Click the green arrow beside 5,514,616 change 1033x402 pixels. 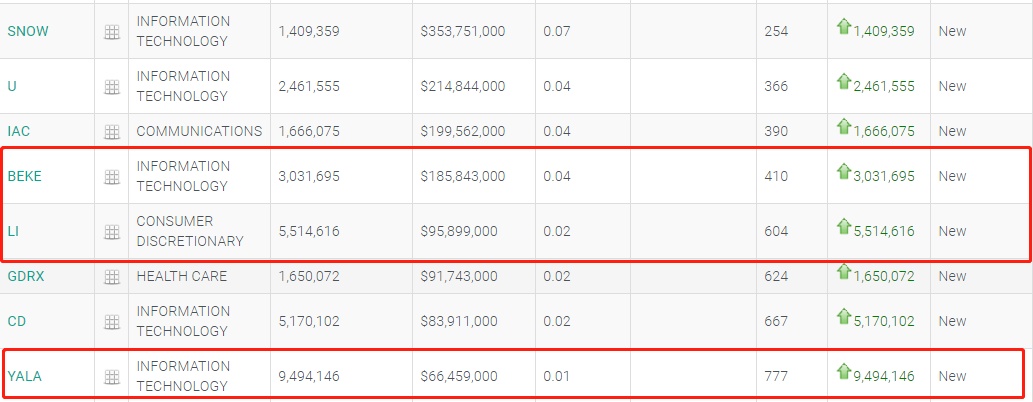coord(843,228)
